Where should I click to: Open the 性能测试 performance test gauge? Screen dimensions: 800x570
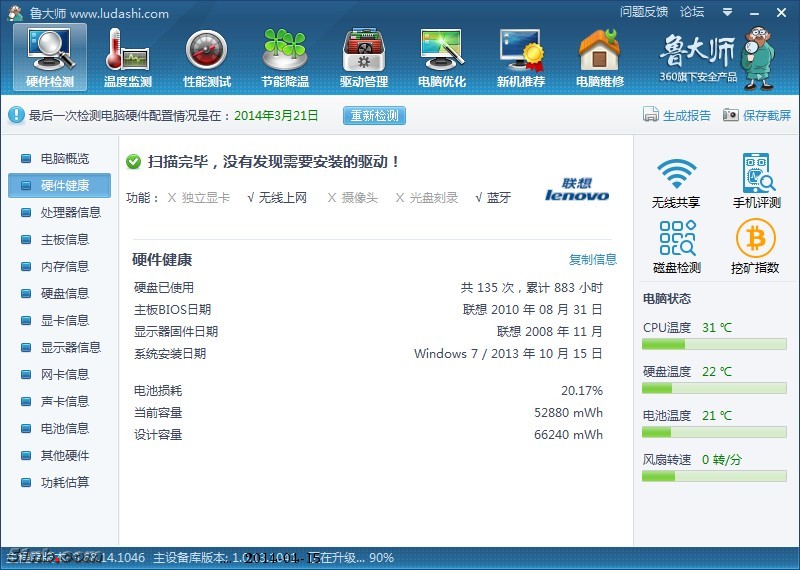[x=206, y=56]
